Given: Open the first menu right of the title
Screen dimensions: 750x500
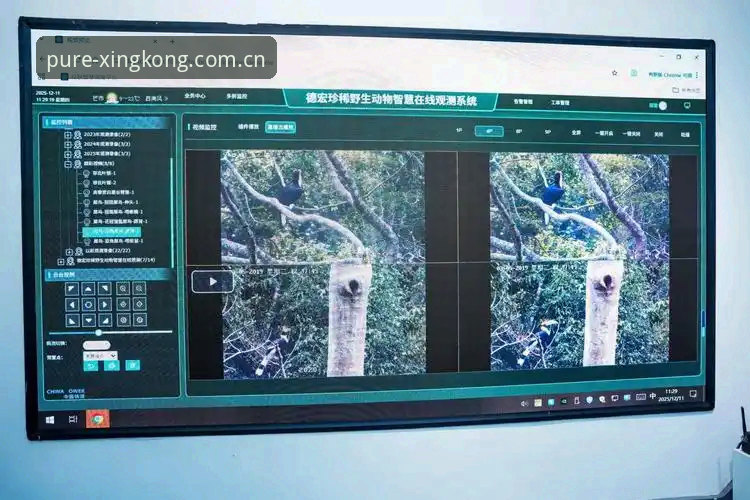Looking at the screenshot, I should 522,101.
